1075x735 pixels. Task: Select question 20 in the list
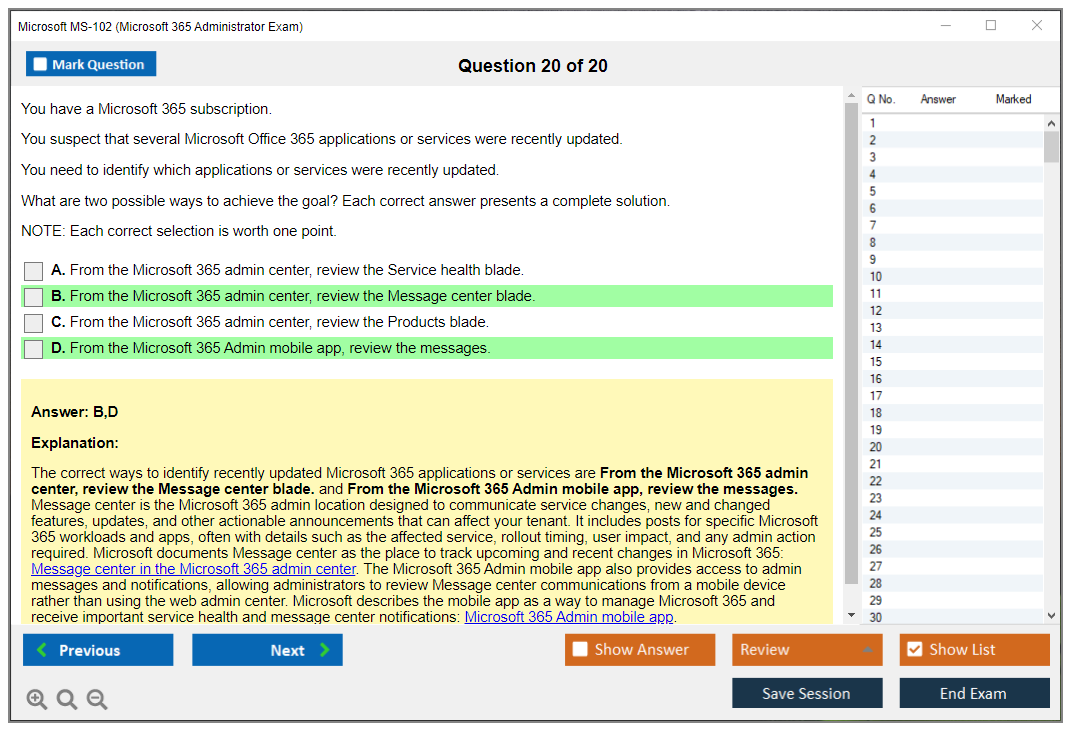tap(953, 447)
